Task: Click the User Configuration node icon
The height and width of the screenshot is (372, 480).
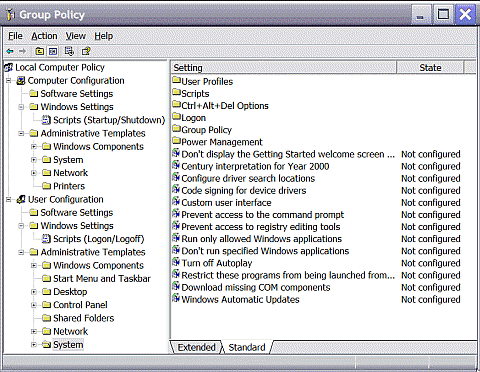Action: pos(21,199)
